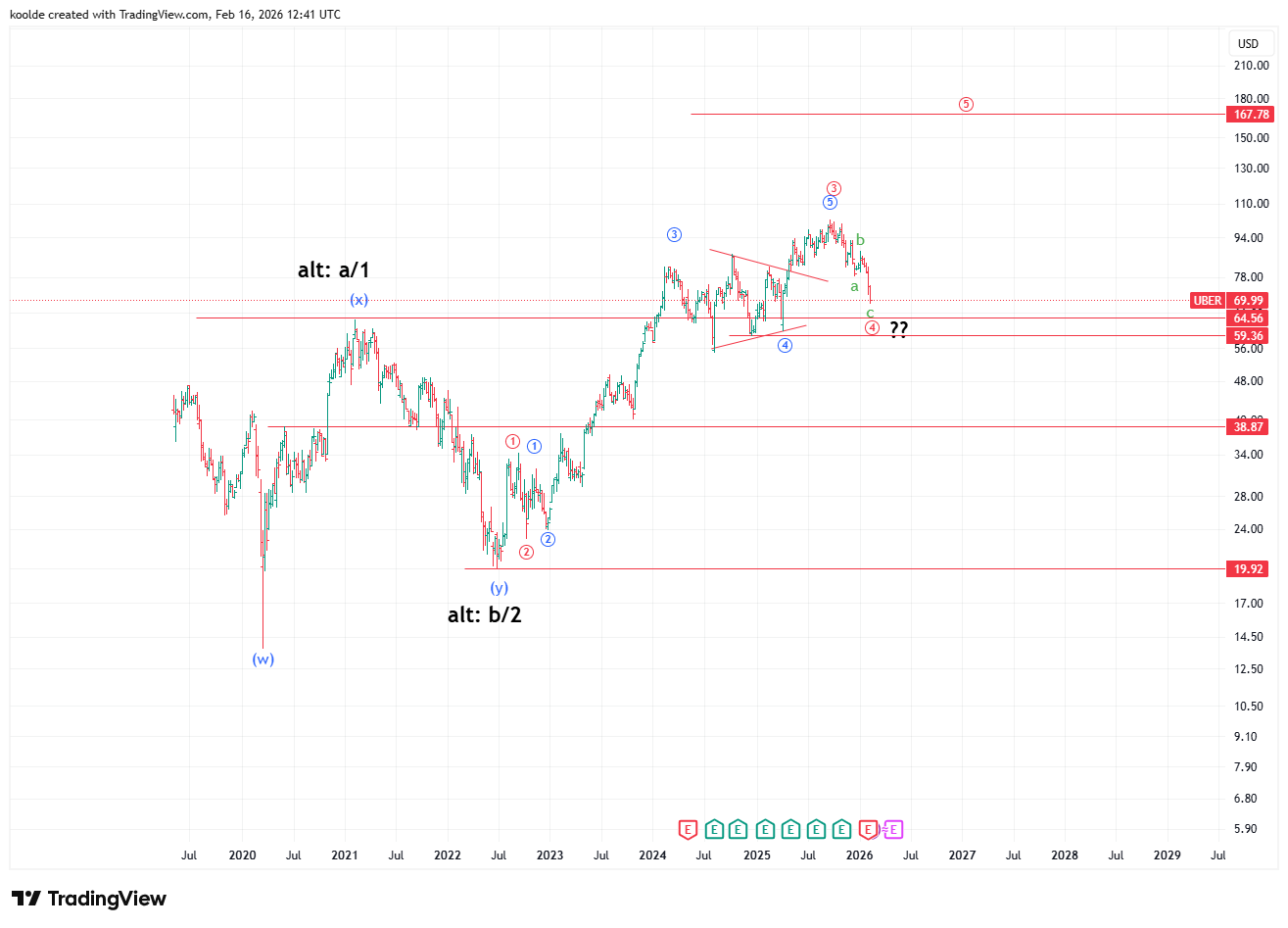The height and width of the screenshot is (928, 1288).
Task: Select the "alt: a/1" text annotation
Action: (333, 270)
